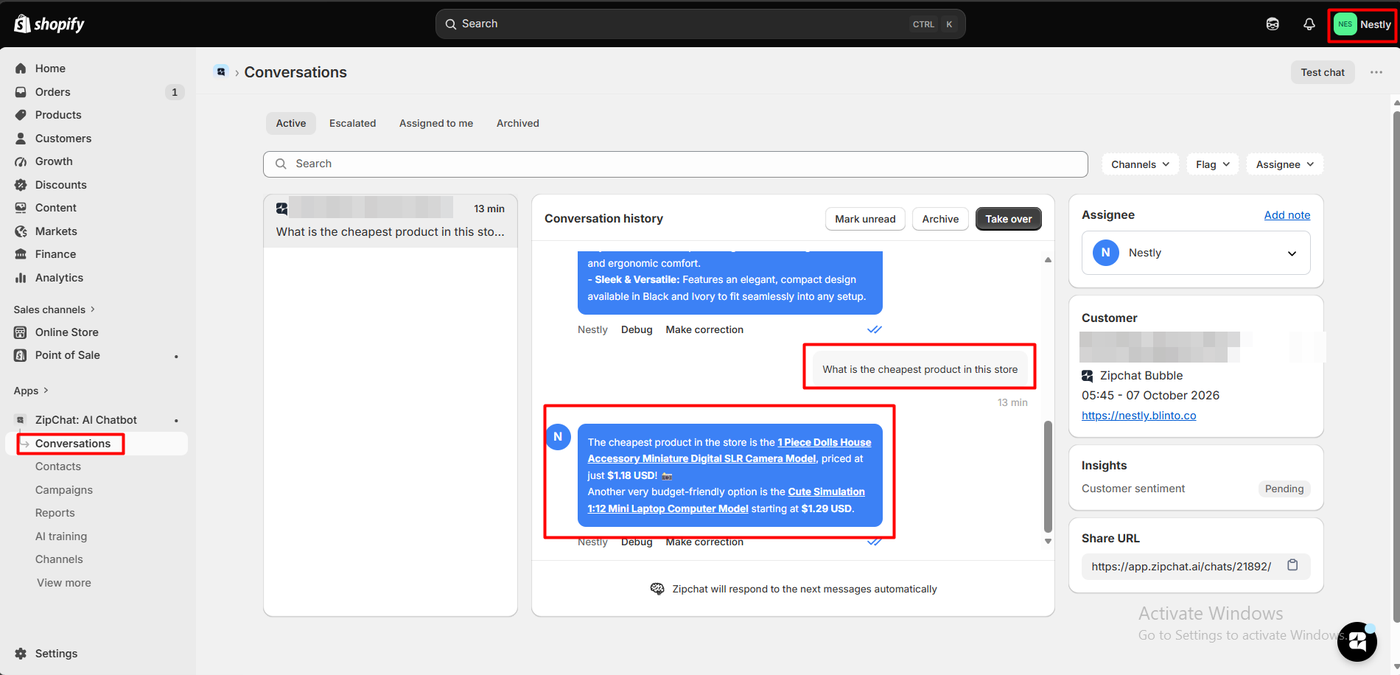Click the Shopify logo
Viewport: 1400px width, 675px height.
tap(49, 24)
